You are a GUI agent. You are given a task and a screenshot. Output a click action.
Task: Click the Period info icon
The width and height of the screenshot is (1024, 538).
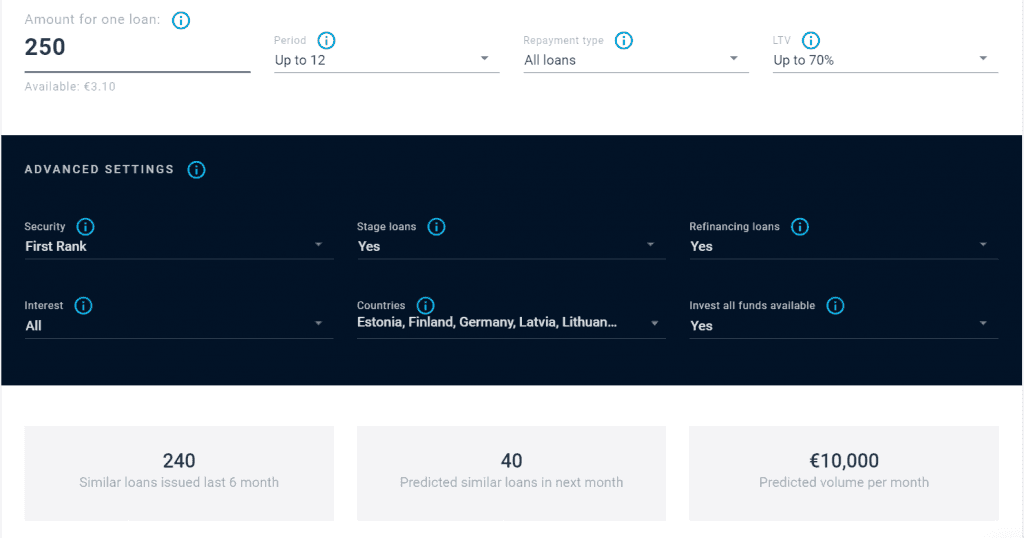click(x=326, y=40)
